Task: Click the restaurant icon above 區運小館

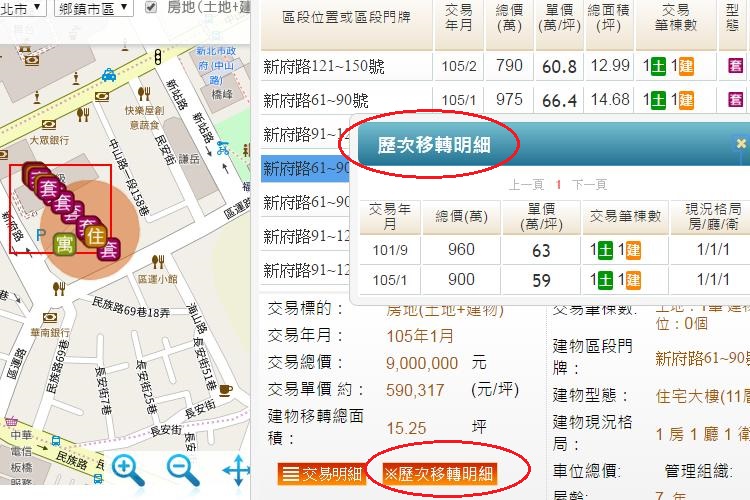Action: (158, 262)
